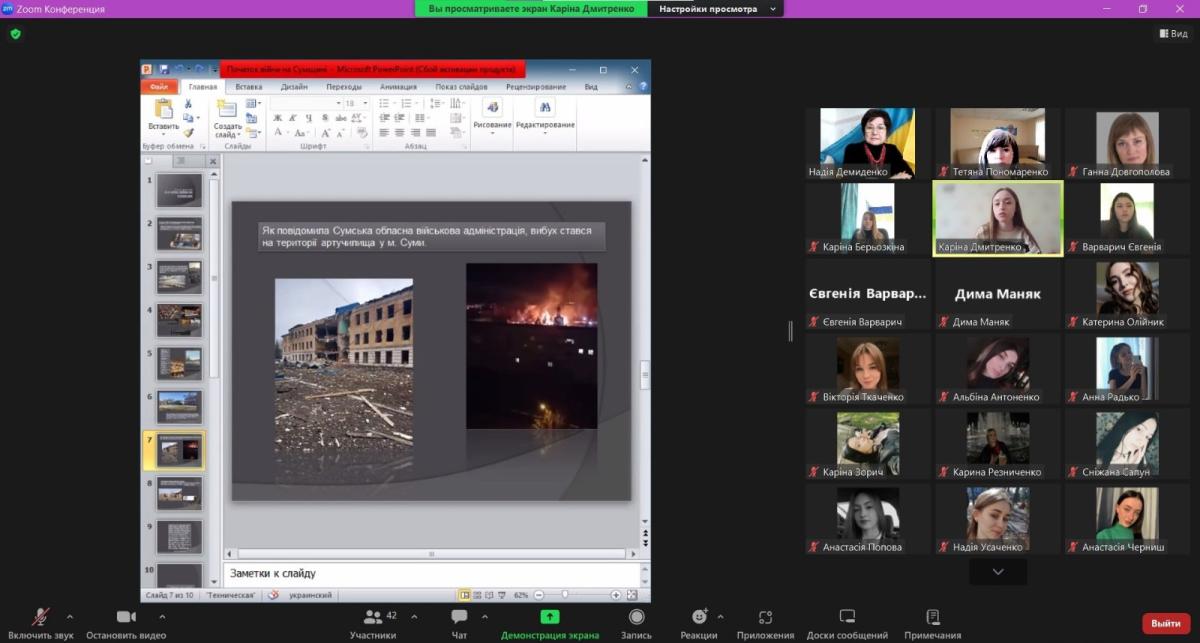Open Доски сообщений whiteboards

847,618
